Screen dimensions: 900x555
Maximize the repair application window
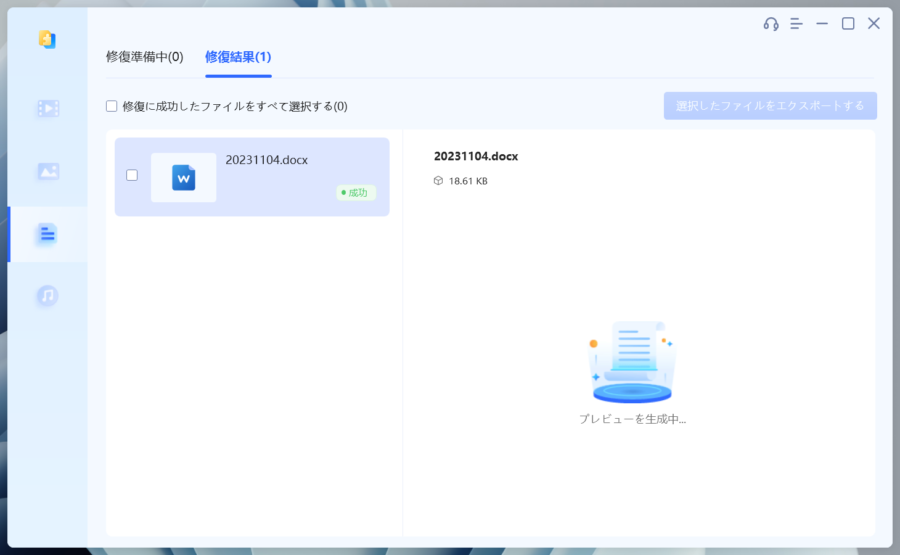848,24
